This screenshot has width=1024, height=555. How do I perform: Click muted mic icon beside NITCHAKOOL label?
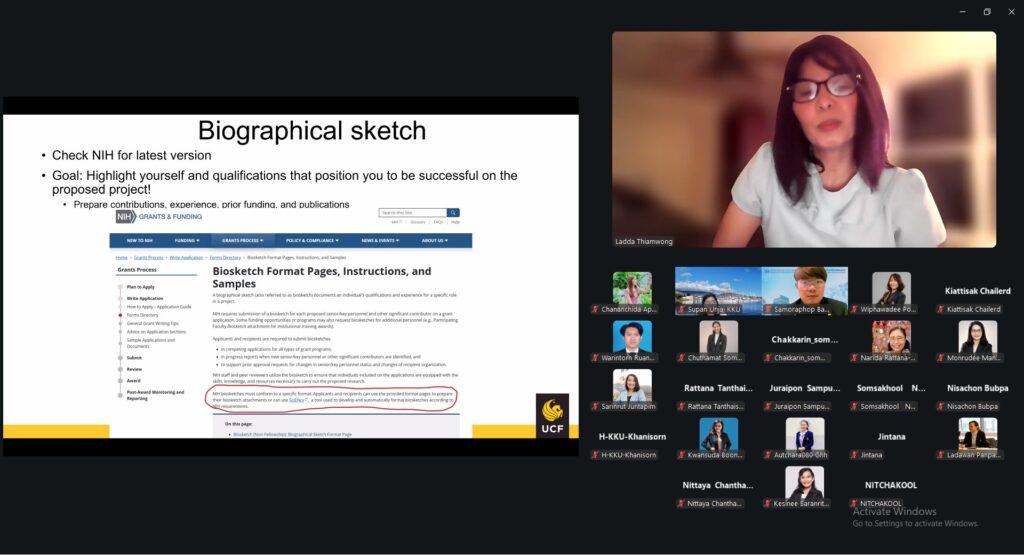[x=855, y=504]
